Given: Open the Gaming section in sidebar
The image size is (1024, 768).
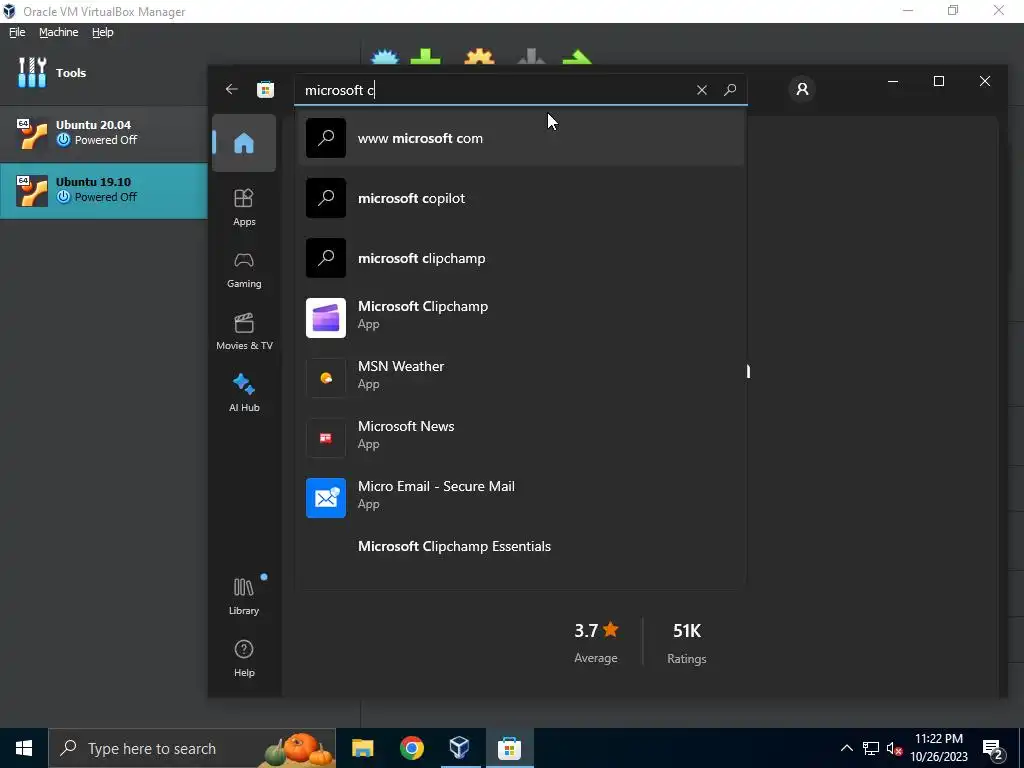Looking at the screenshot, I should 244,270.
